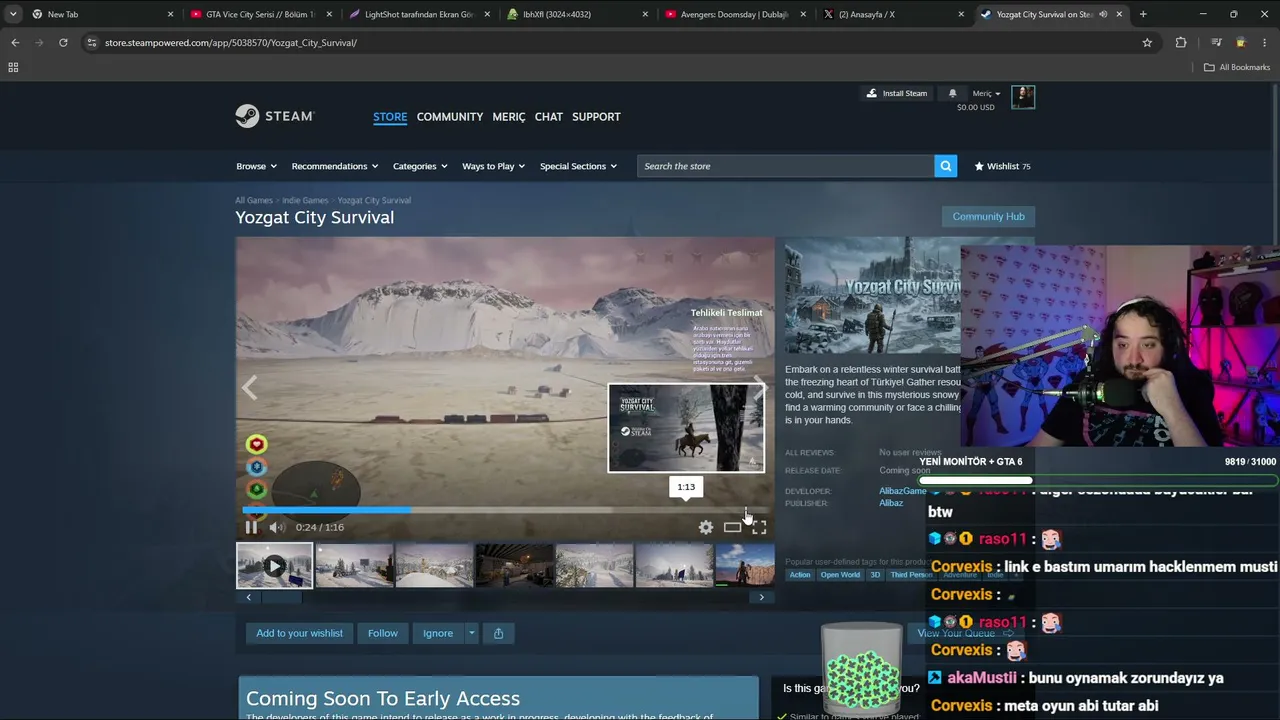The width and height of the screenshot is (1280, 720).
Task: Click the Steam logo in the header
Action: pyautogui.click(x=275, y=117)
